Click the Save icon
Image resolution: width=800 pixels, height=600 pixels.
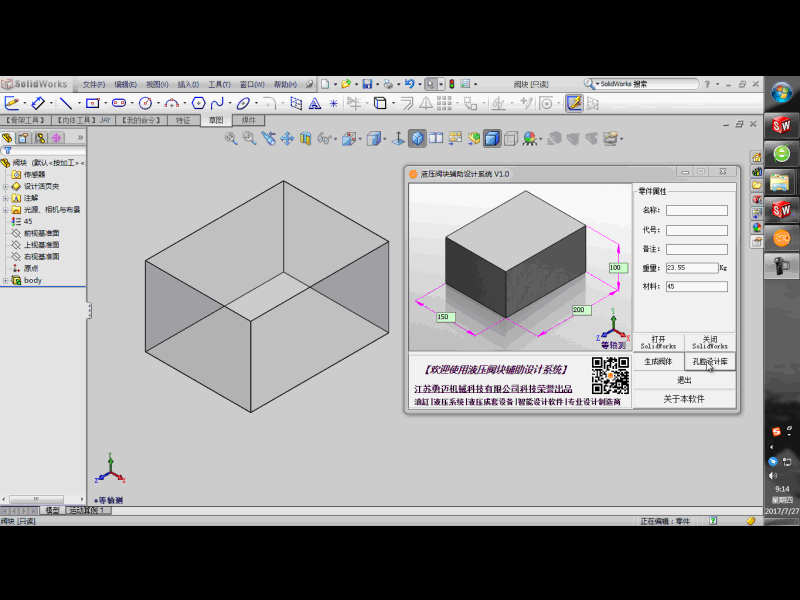coord(367,84)
